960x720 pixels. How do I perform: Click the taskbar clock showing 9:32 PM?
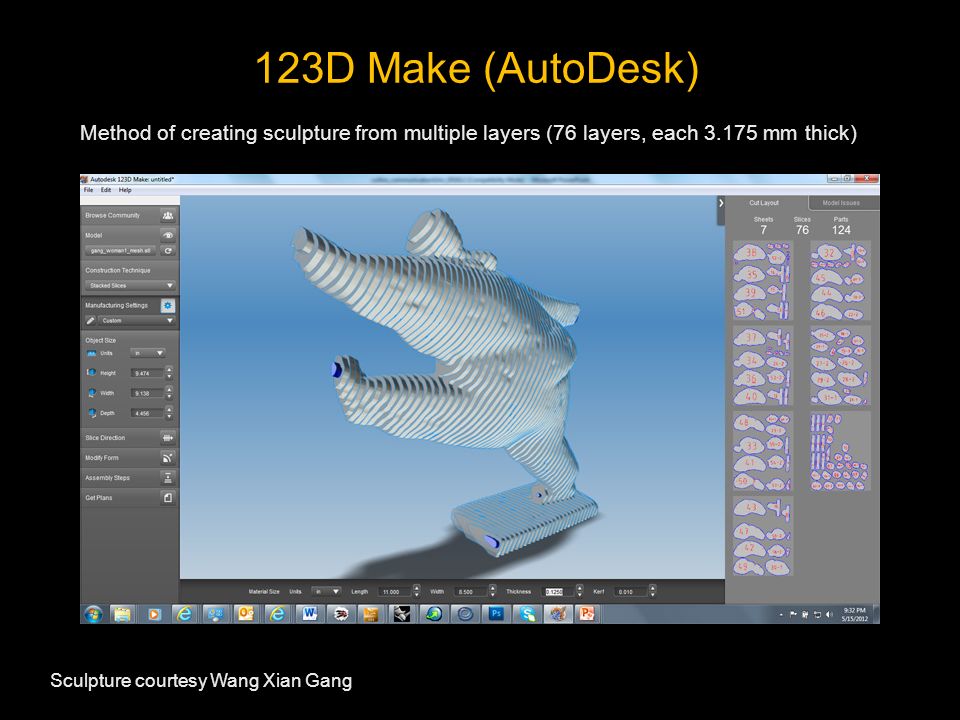click(854, 614)
